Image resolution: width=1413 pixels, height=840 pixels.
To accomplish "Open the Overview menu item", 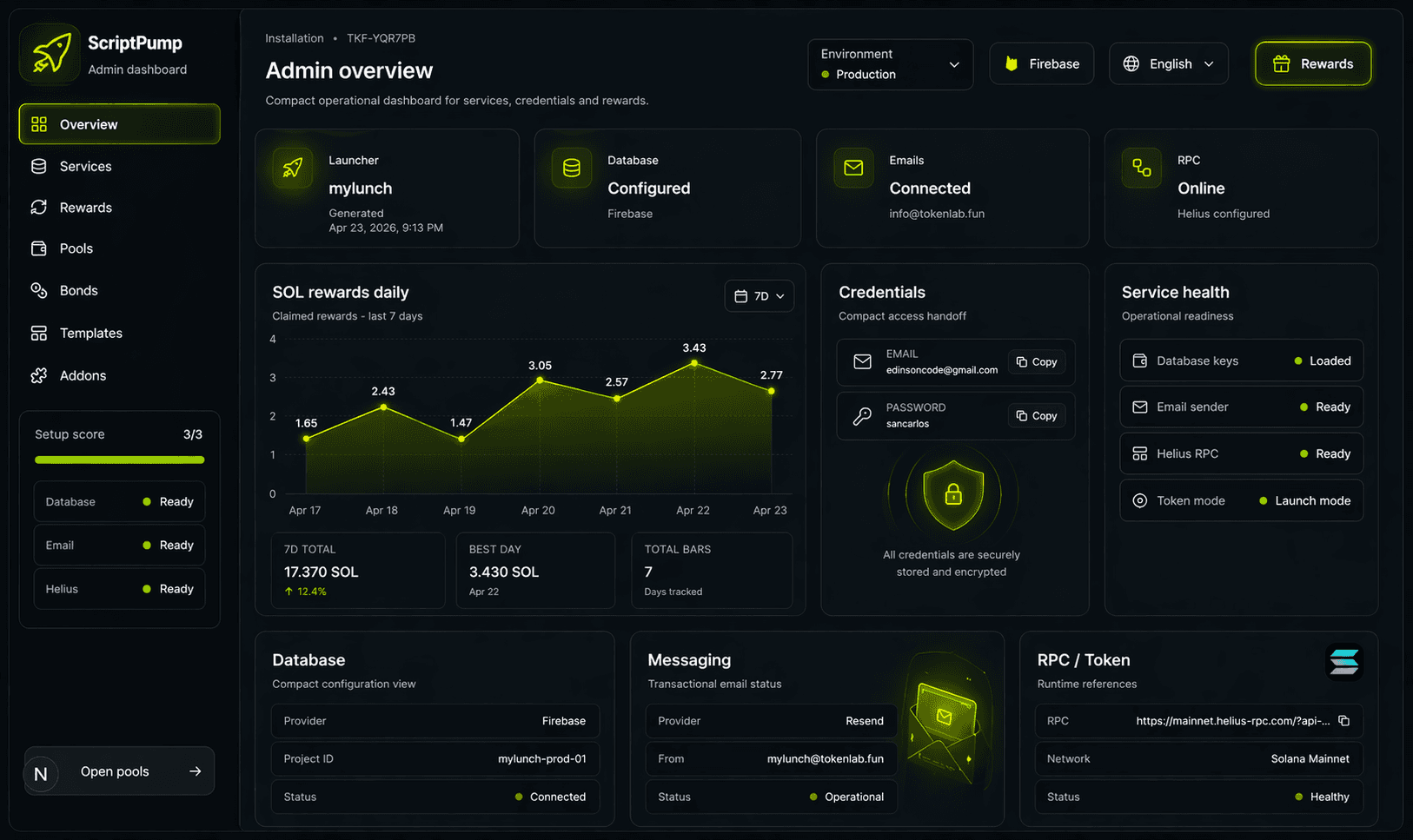I will point(119,124).
